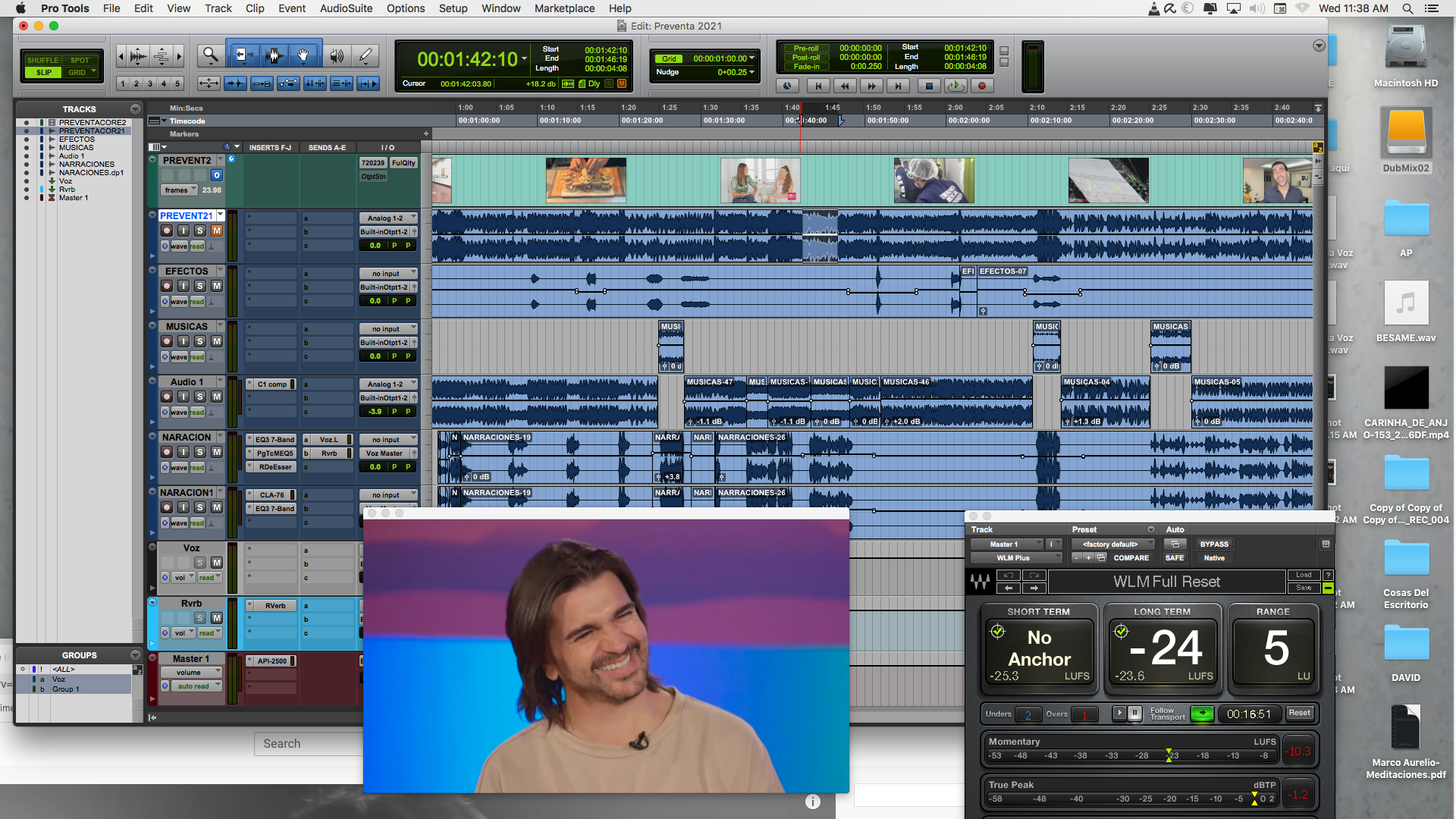Click the Fast Forward transport button
The width and height of the screenshot is (1456, 819).
872,86
